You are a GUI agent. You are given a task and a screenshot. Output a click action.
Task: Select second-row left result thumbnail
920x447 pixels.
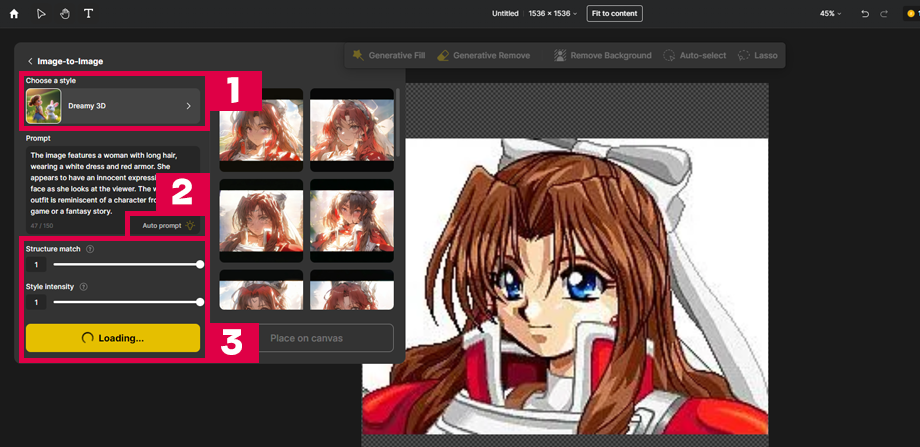click(x=261, y=221)
